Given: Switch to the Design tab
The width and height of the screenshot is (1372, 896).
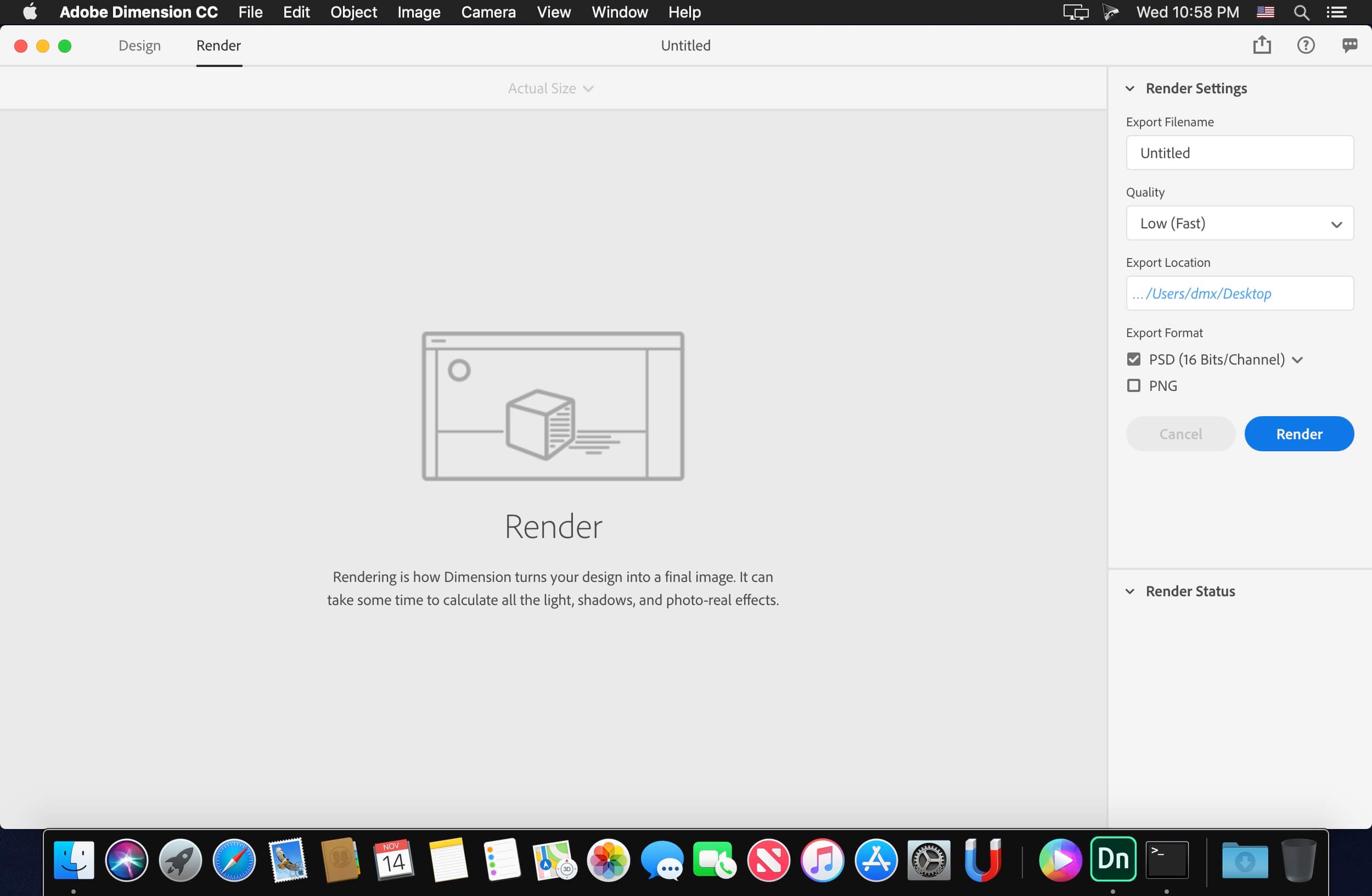Looking at the screenshot, I should click(139, 45).
